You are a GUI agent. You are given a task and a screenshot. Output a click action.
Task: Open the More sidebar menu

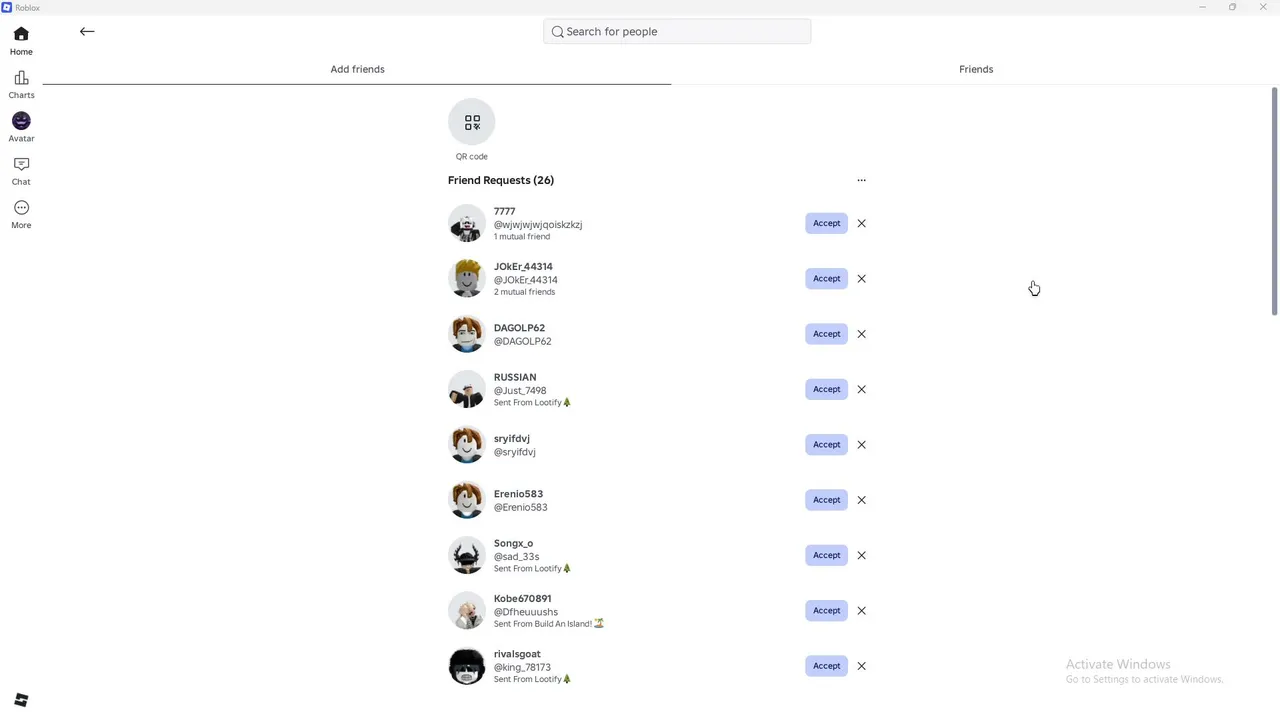[21, 215]
